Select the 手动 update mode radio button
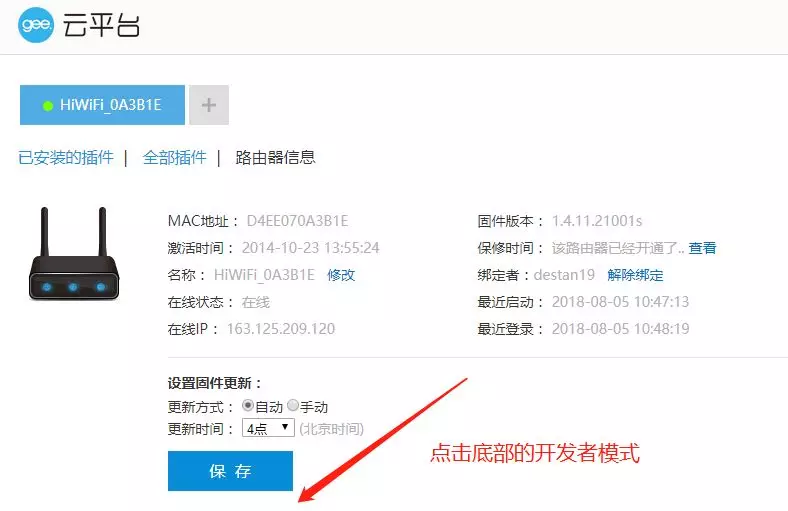 pos(293,406)
